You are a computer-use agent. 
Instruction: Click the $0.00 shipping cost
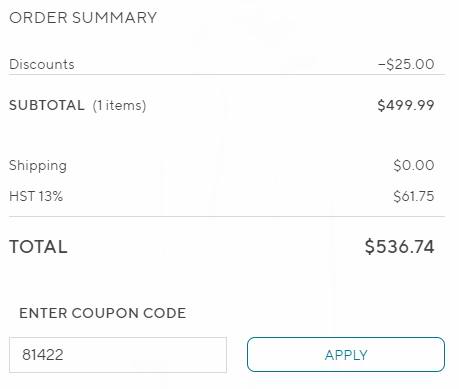point(414,165)
